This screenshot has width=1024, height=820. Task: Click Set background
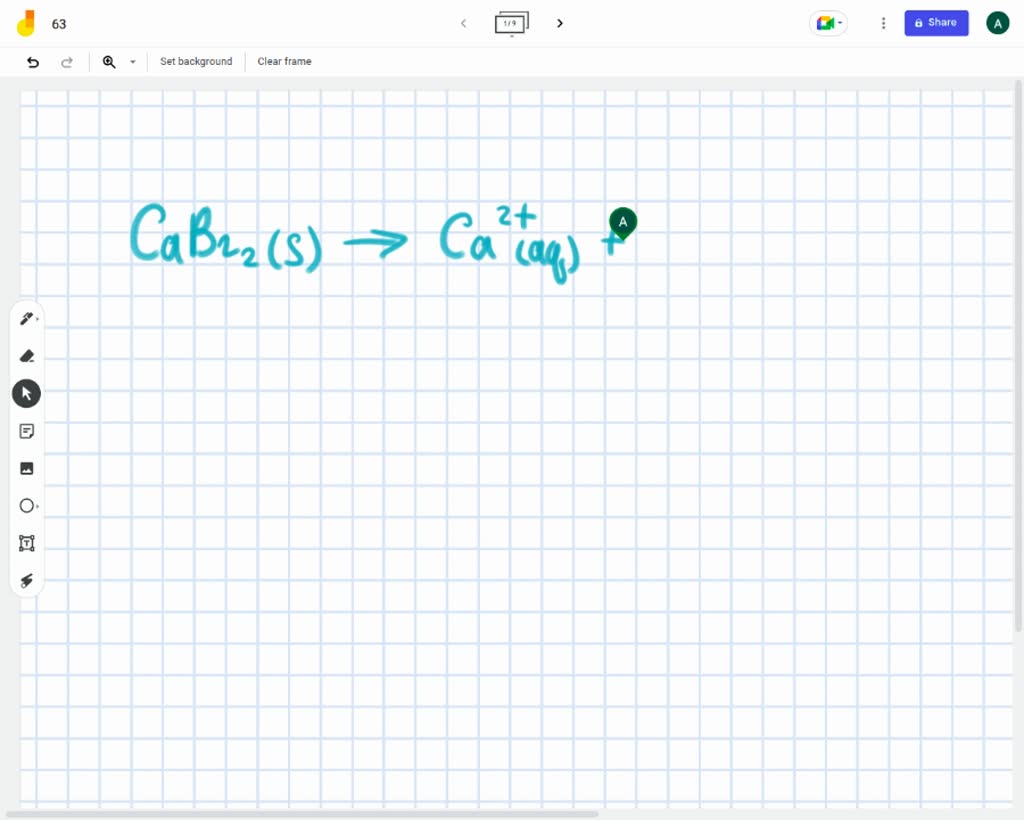pyautogui.click(x=196, y=61)
